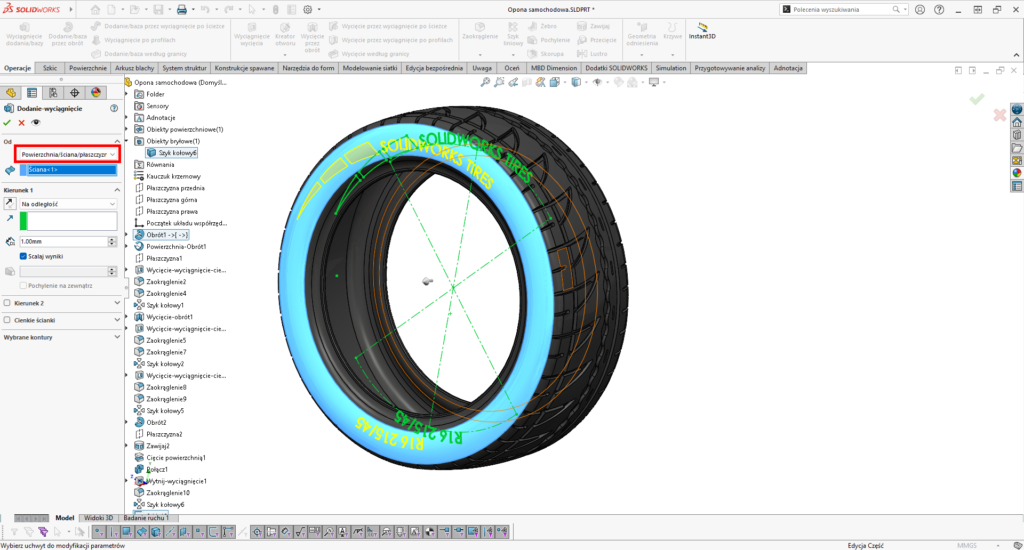
Task: Expand the Zawijaj2 tree node
Action: [127, 445]
